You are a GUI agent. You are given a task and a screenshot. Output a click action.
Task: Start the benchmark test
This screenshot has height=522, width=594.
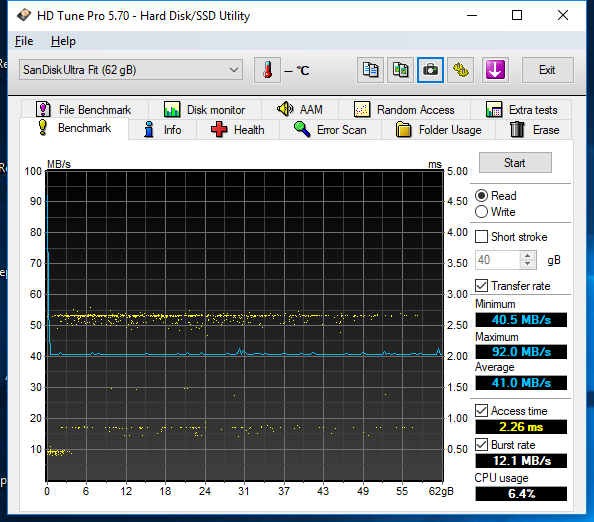coord(515,163)
